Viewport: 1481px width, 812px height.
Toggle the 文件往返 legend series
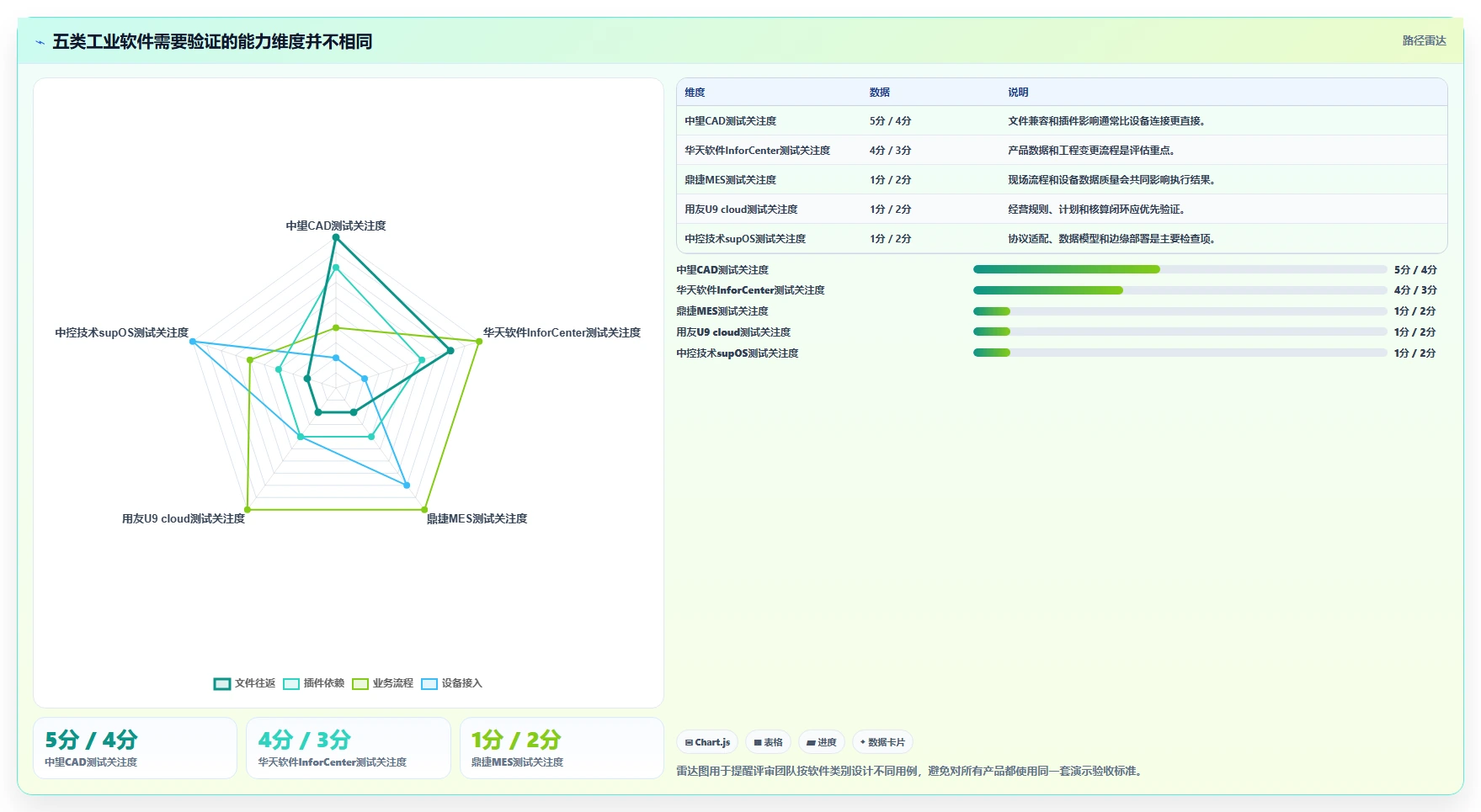click(x=244, y=683)
